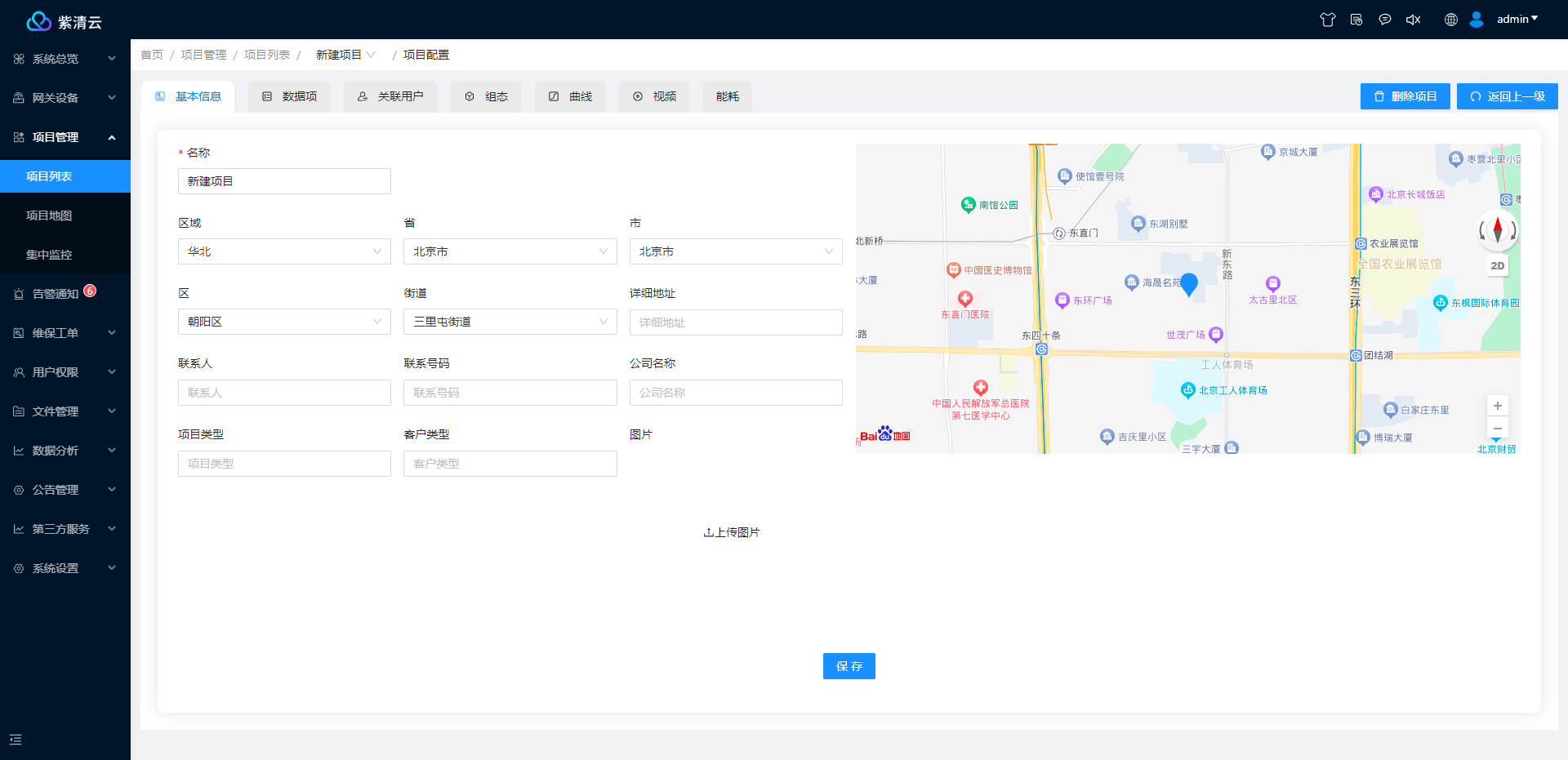Click the 维保工单 sidebar icon
Viewport: 1568px width, 760px height.
pos(19,333)
